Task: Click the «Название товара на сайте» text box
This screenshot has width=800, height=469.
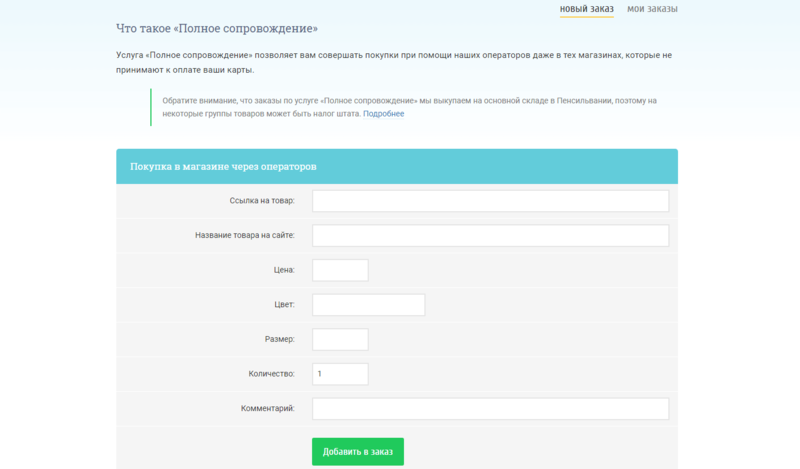Action: [x=490, y=236]
